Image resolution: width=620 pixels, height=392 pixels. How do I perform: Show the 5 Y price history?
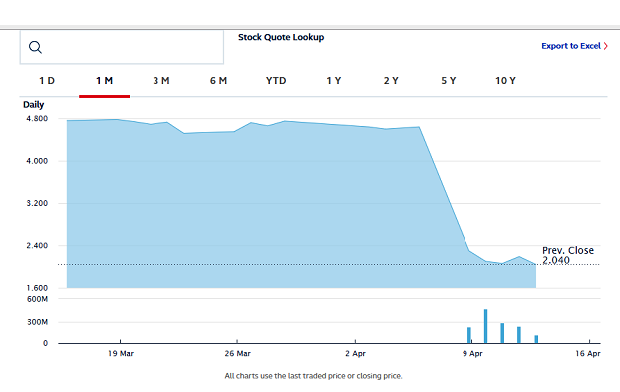(449, 81)
